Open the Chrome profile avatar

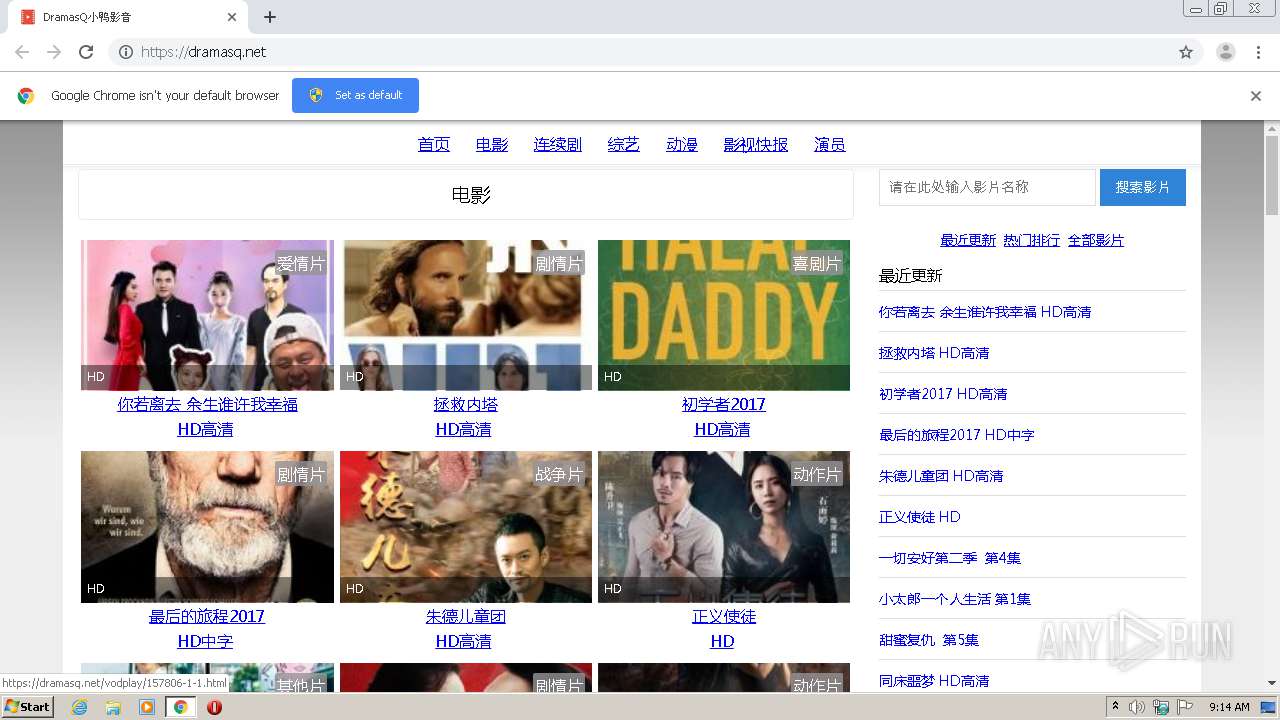click(x=1226, y=52)
